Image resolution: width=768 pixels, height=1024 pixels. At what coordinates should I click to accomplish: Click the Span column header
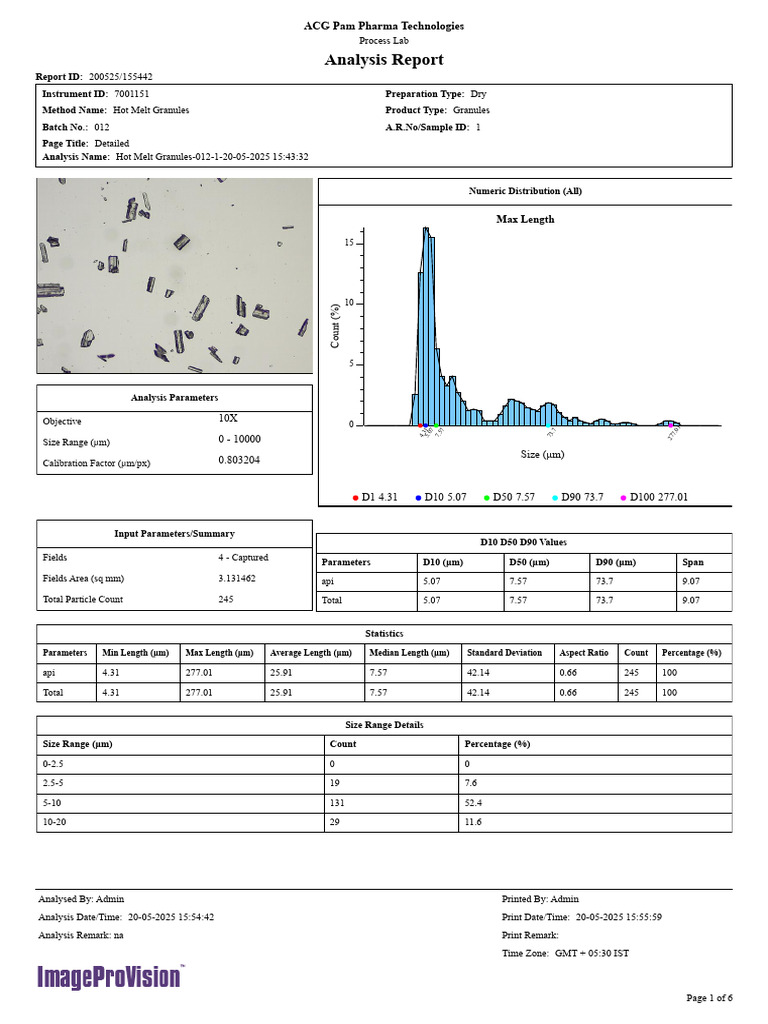[693, 562]
